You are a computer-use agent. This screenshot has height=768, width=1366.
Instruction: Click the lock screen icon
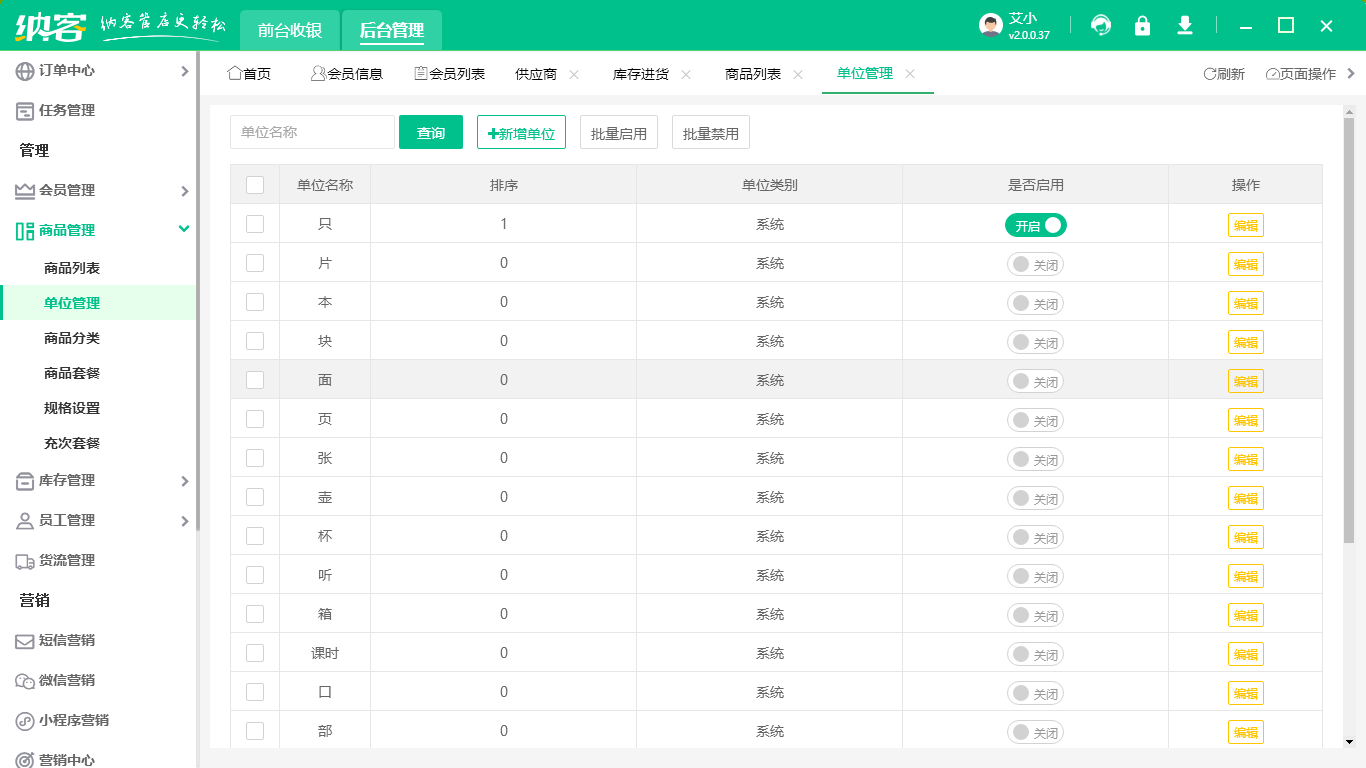pyautogui.click(x=1142, y=26)
